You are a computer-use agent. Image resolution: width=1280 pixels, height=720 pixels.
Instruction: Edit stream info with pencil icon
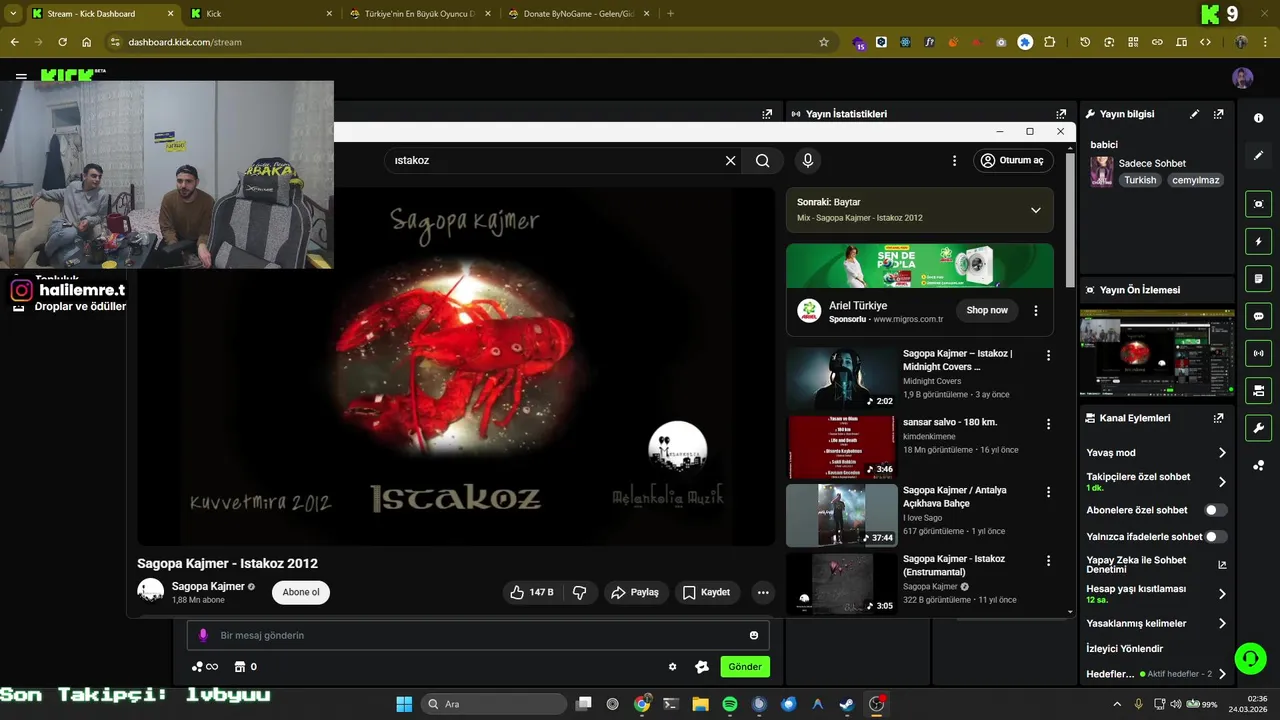[x=1194, y=114]
